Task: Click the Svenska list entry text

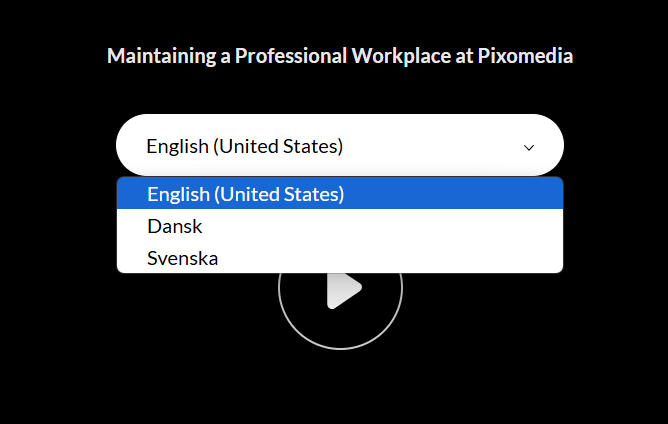Action: coord(182,258)
